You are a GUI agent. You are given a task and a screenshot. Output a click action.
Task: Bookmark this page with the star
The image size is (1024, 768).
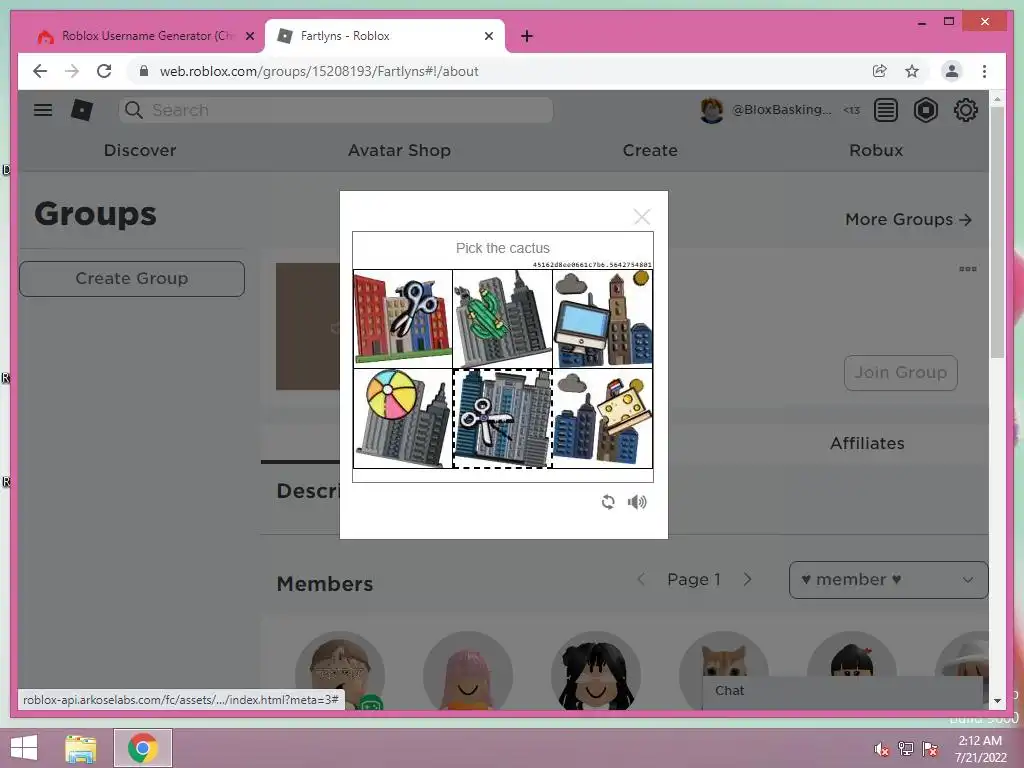[x=912, y=71]
